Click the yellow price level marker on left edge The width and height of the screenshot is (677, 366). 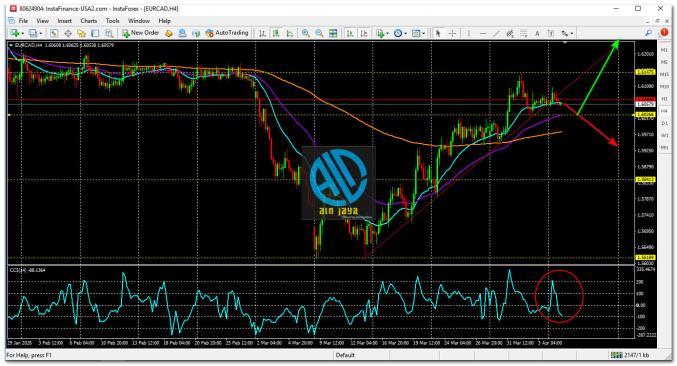[x=8, y=115]
